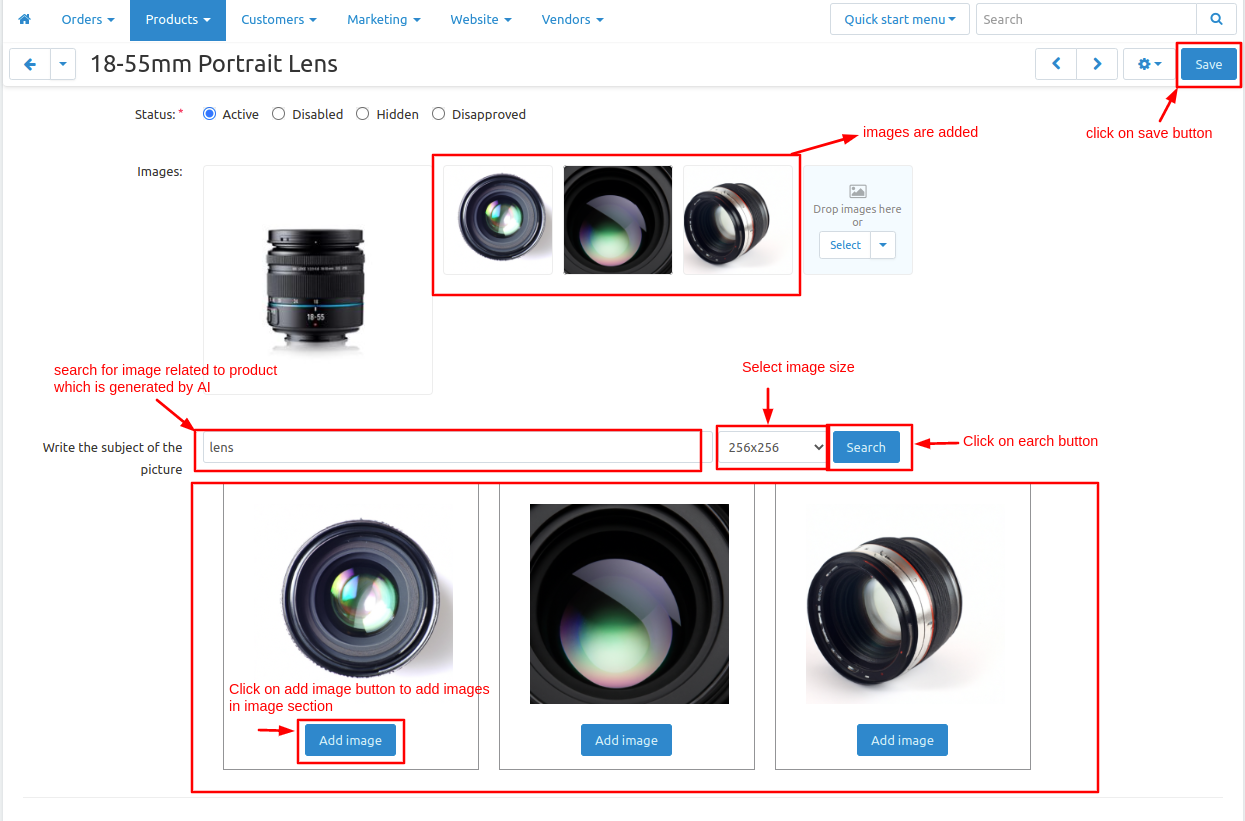Open the Website menu
The height and width of the screenshot is (821, 1245).
click(481, 19)
